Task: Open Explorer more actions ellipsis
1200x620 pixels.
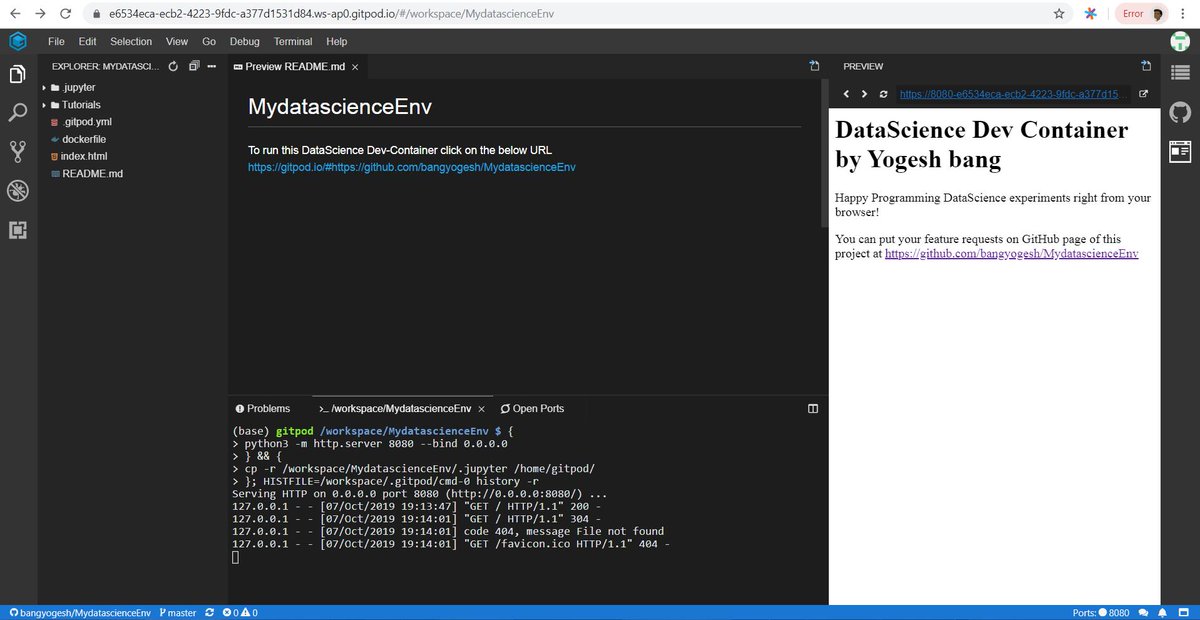Action: click(x=214, y=66)
